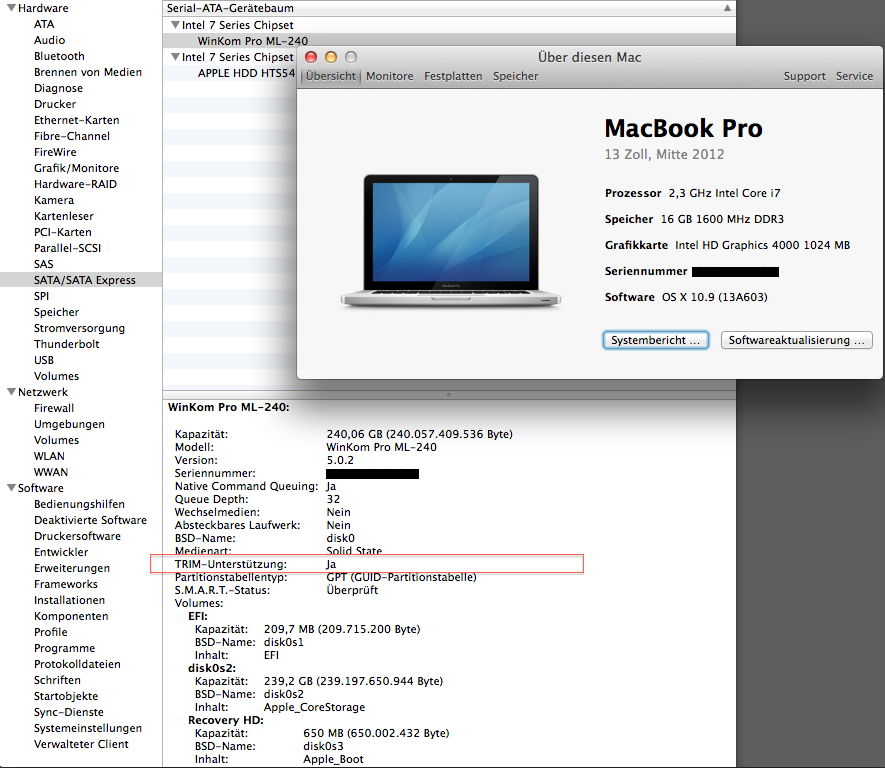Select Parallel-SCSI entry
The height and width of the screenshot is (768, 885).
(67, 248)
